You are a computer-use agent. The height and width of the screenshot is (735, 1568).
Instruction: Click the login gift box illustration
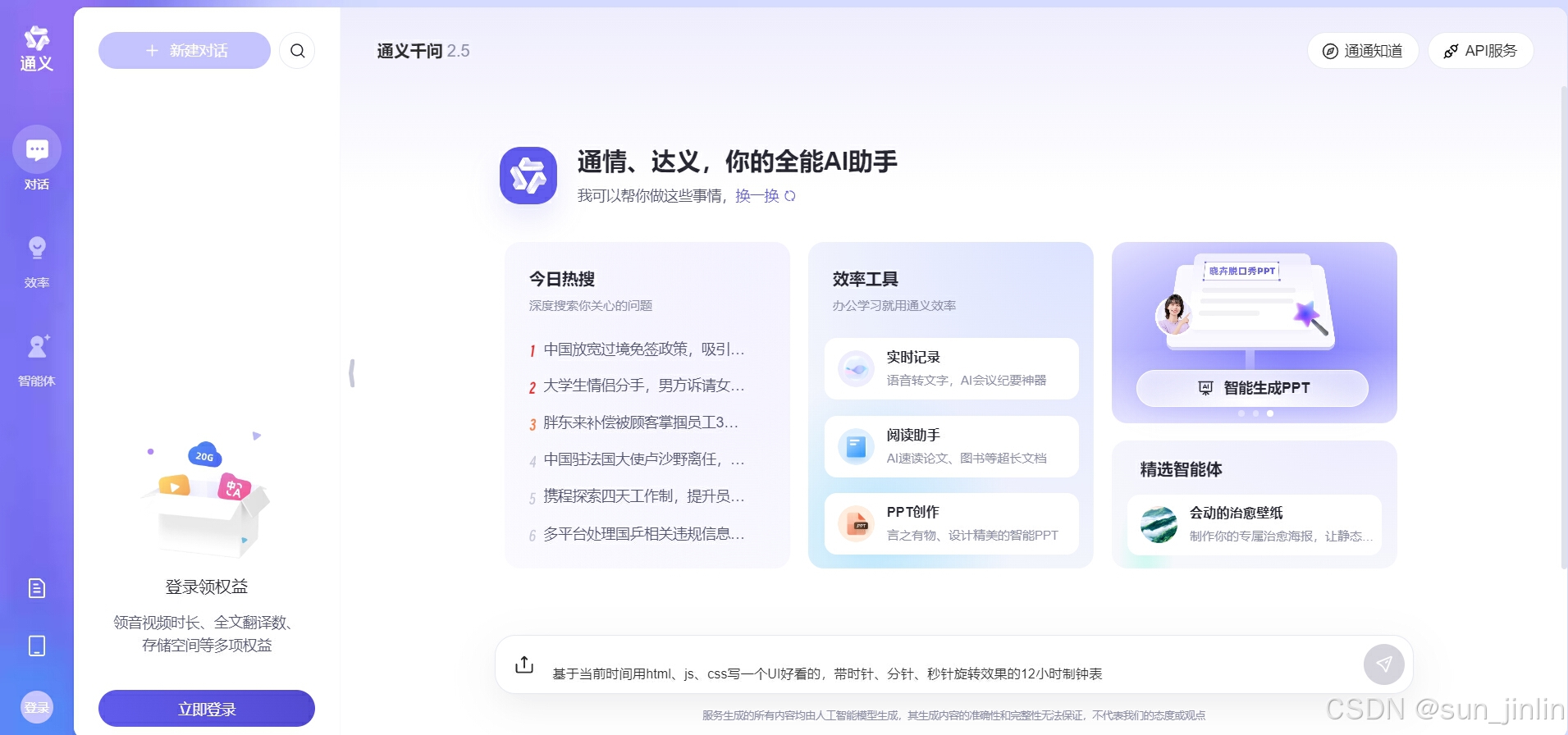[205, 494]
